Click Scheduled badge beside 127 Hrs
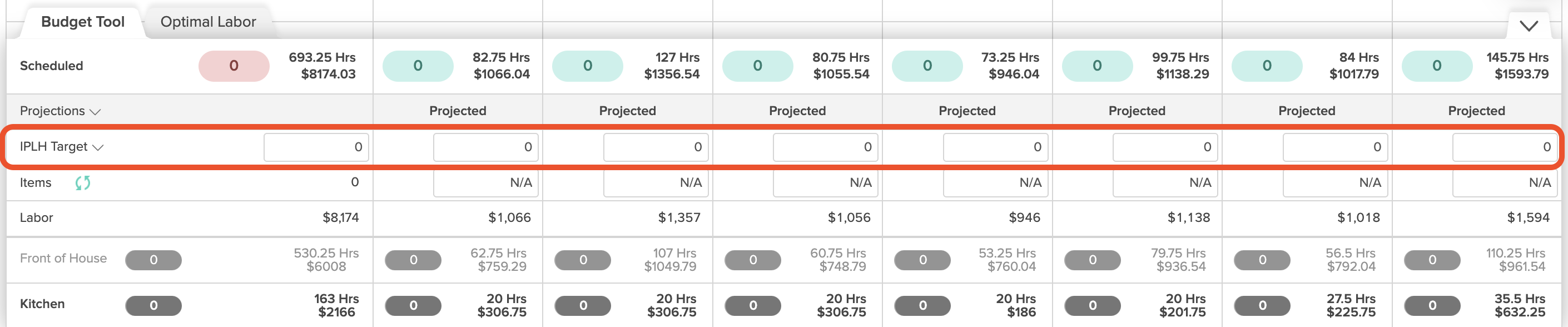The width and height of the screenshot is (1568, 327). pyautogui.click(x=587, y=66)
